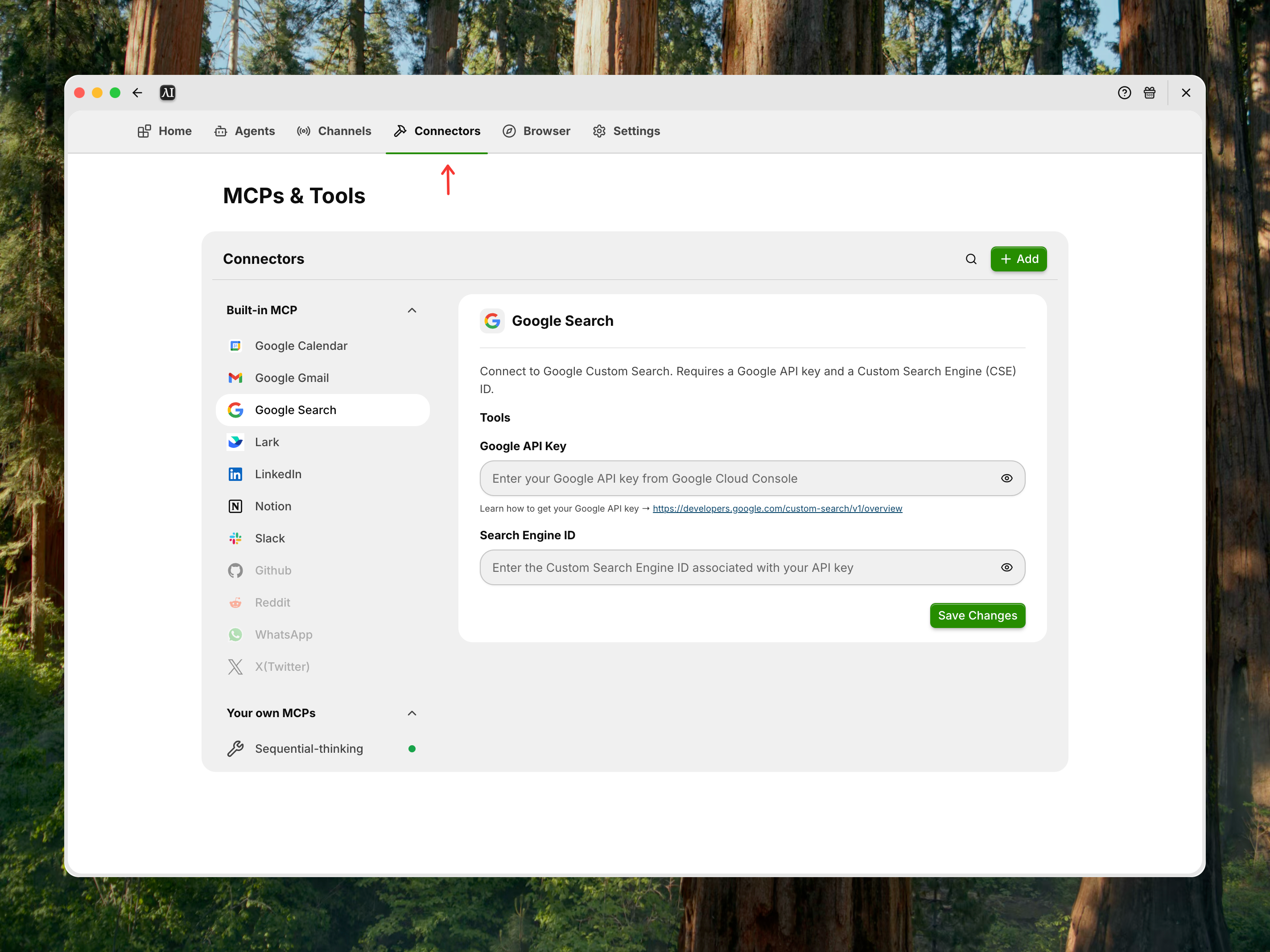Click the Lark icon

[x=235, y=443]
